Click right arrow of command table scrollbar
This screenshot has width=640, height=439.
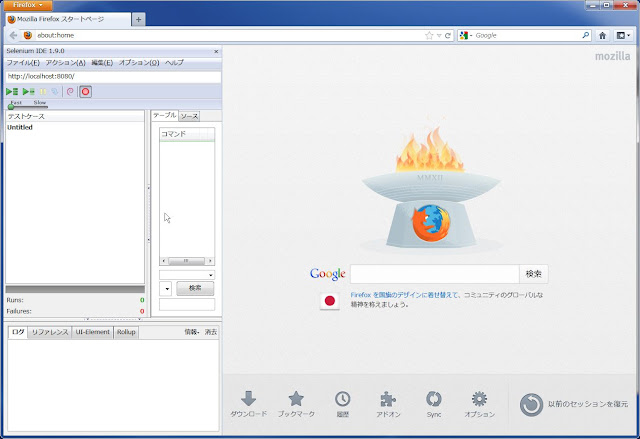(x=210, y=261)
